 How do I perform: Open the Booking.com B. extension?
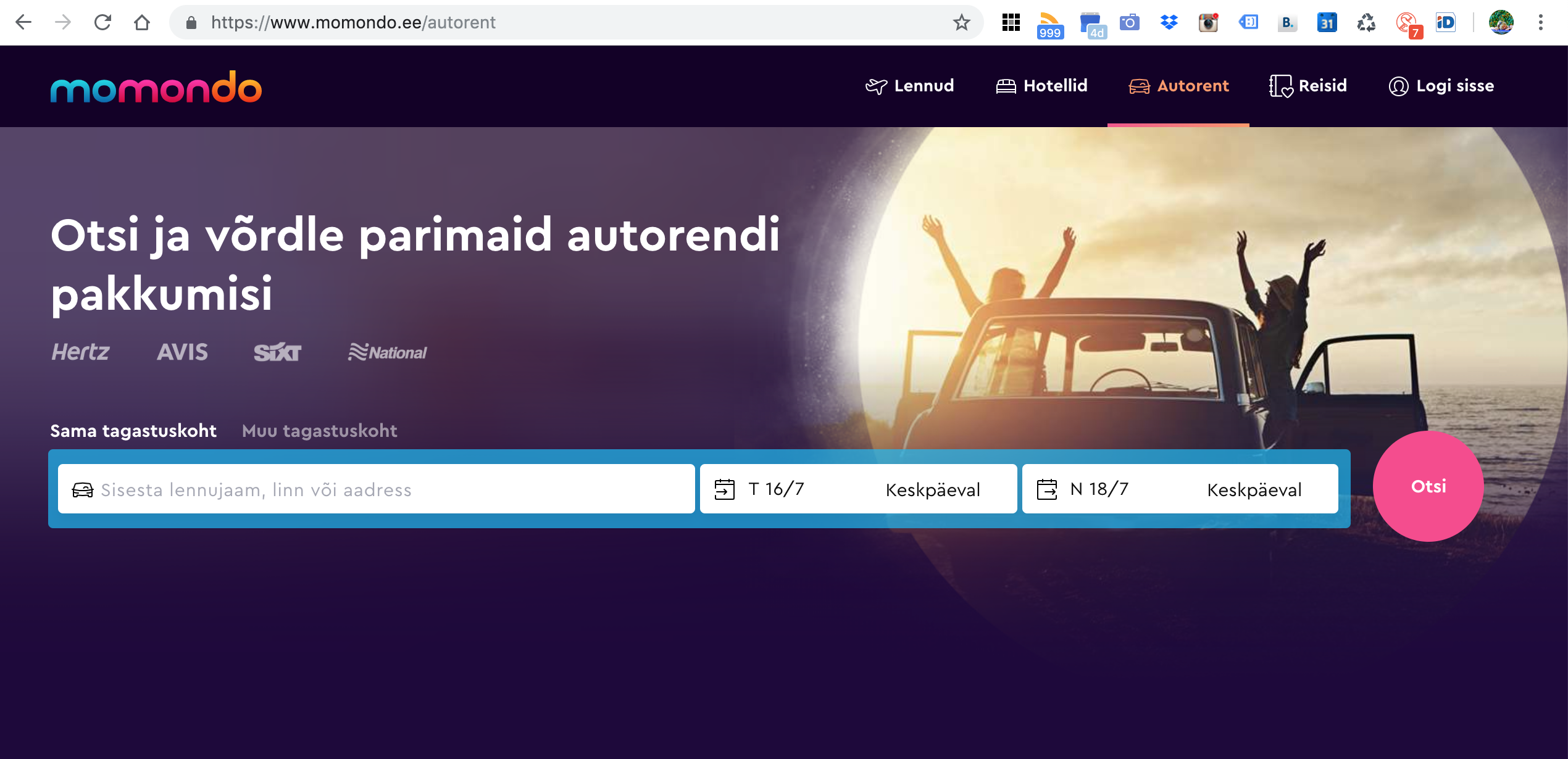click(x=1287, y=23)
